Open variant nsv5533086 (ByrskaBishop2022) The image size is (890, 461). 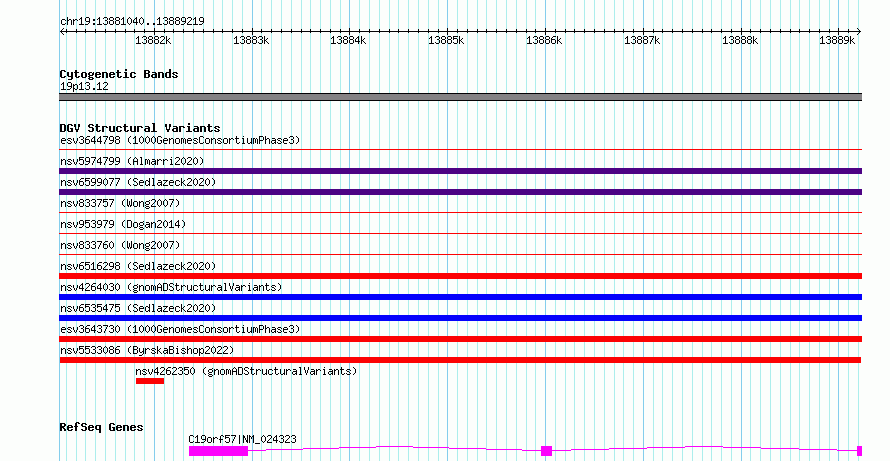click(147, 350)
